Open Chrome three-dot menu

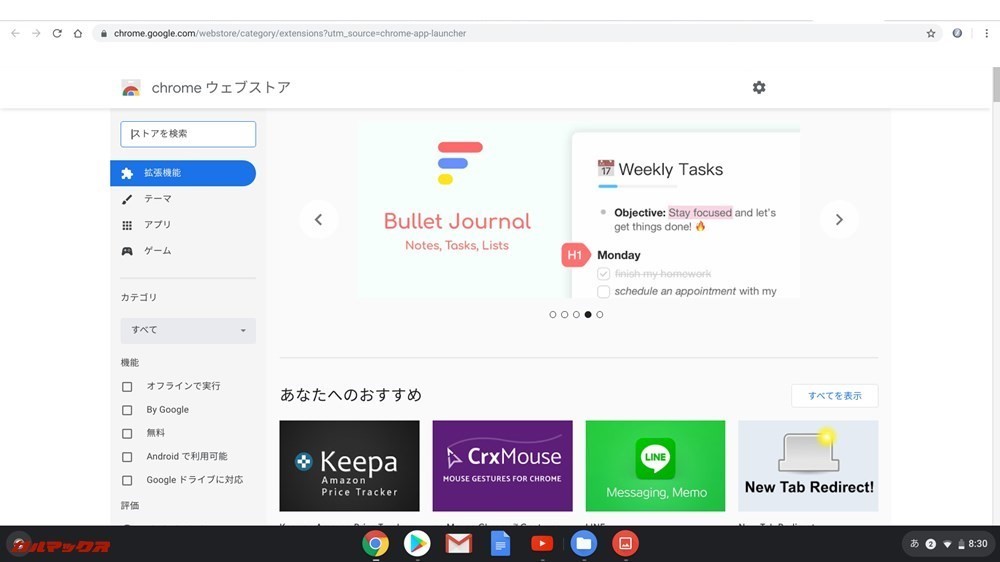click(986, 33)
